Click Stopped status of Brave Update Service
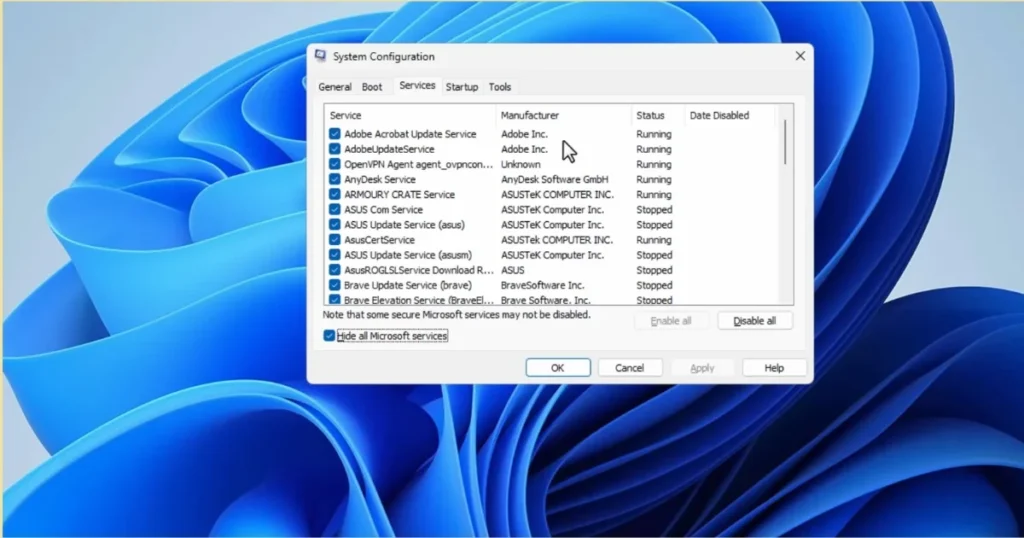Viewport: 1024px width, 538px height. pyautogui.click(x=654, y=285)
